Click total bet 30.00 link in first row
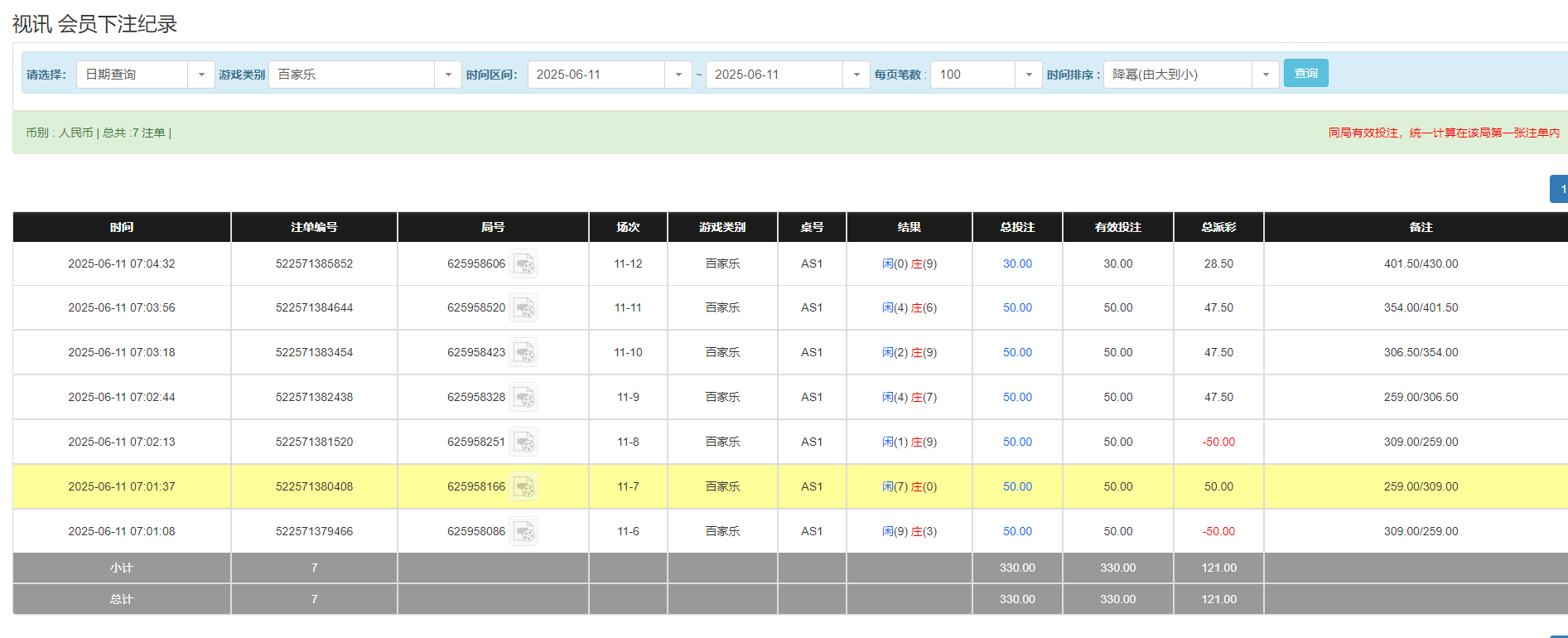 click(1017, 264)
